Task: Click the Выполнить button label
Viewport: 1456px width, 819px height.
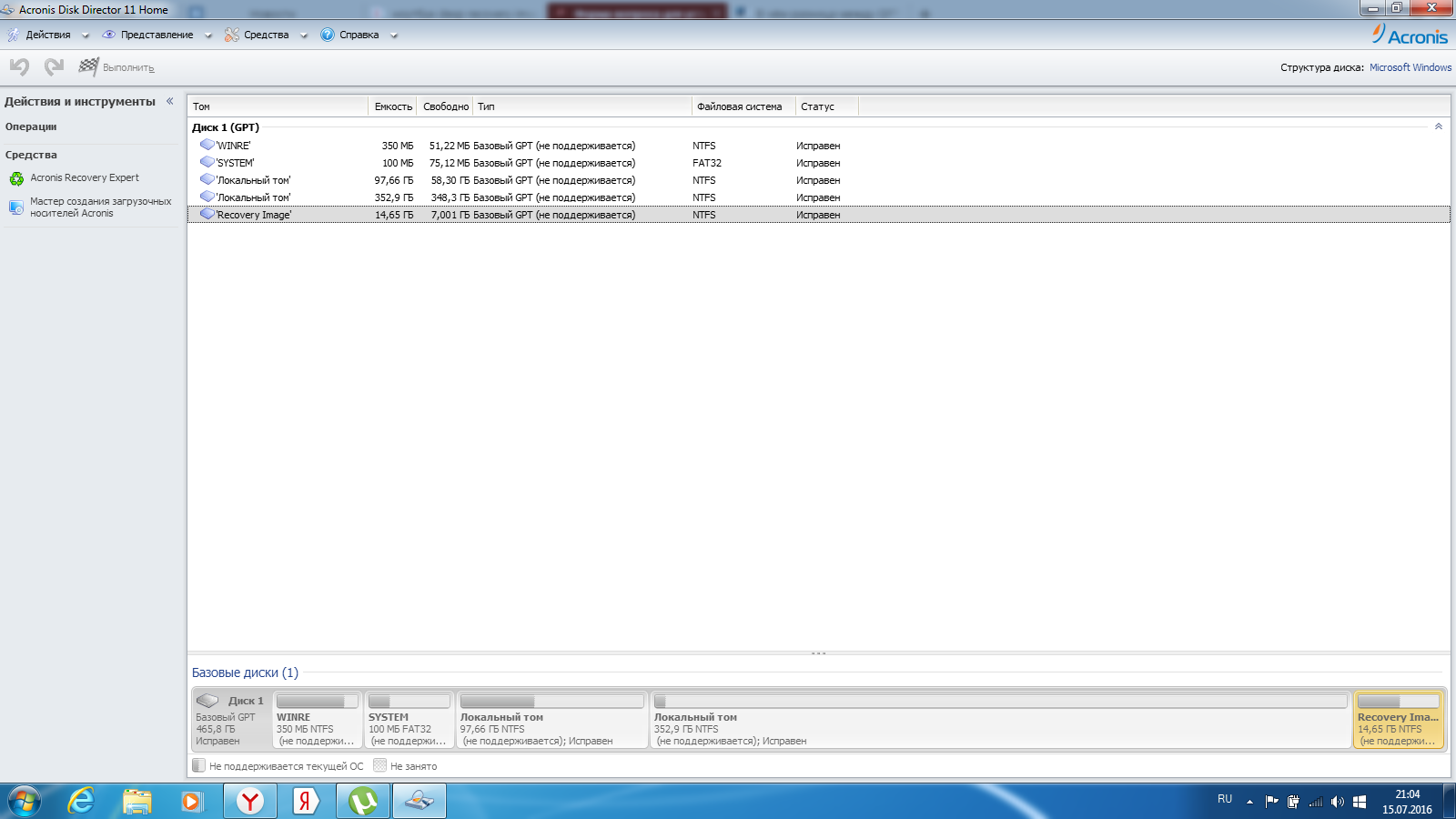Action: (128, 67)
